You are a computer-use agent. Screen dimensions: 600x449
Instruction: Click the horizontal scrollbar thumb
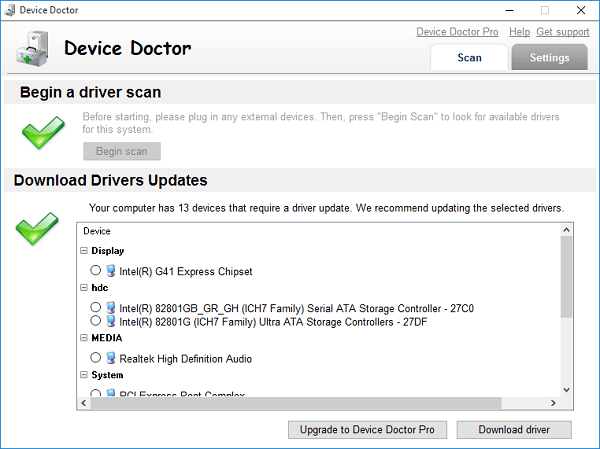[296, 403]
